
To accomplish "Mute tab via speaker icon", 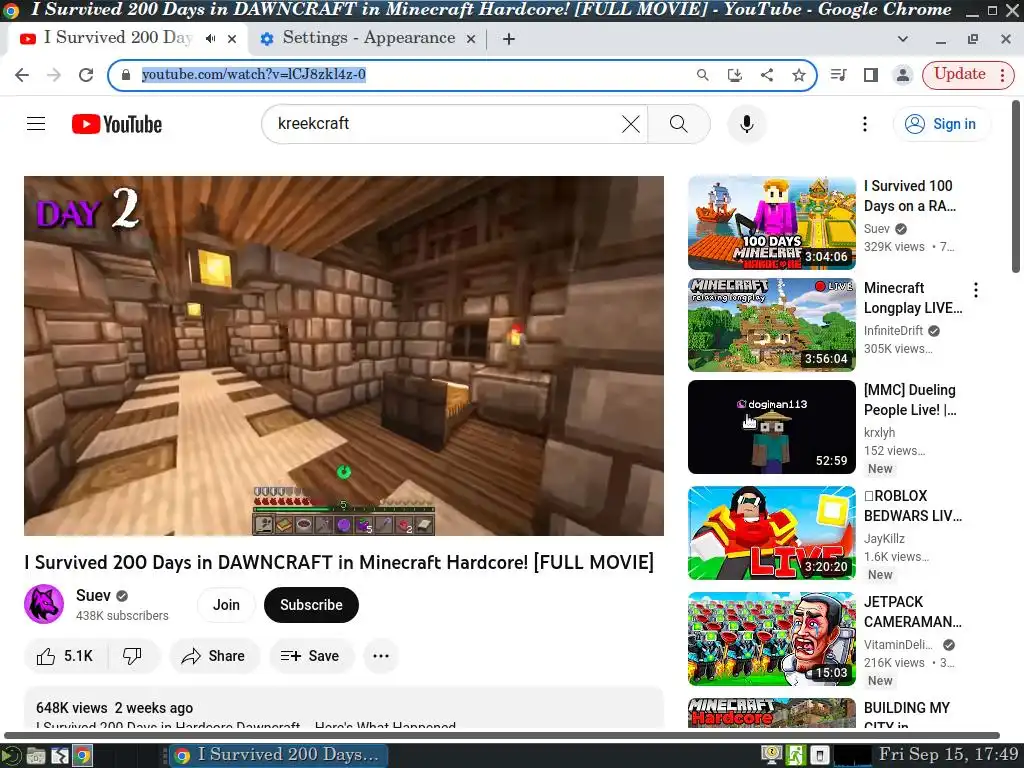I will [x=210, y=39].
